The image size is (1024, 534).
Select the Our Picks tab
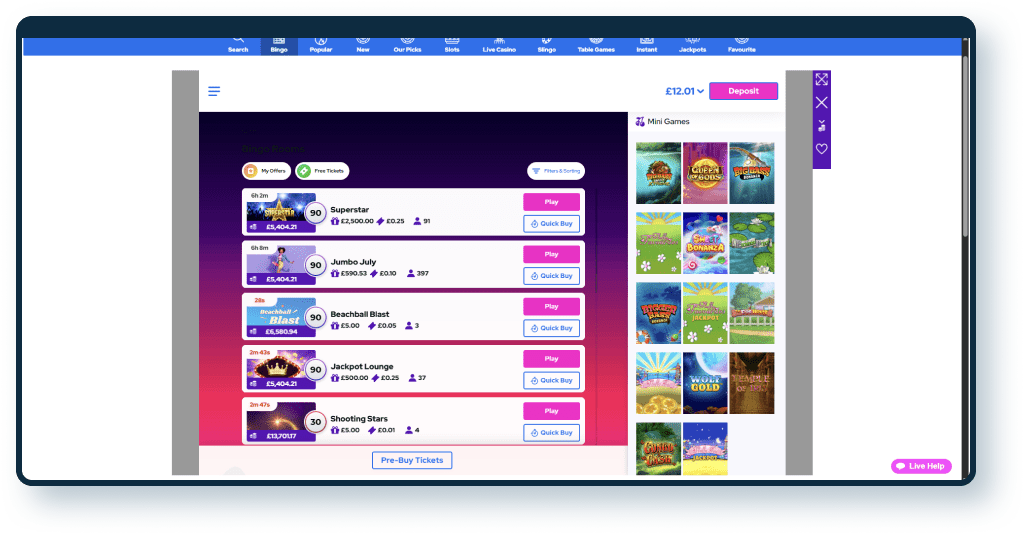pos(407,45)
